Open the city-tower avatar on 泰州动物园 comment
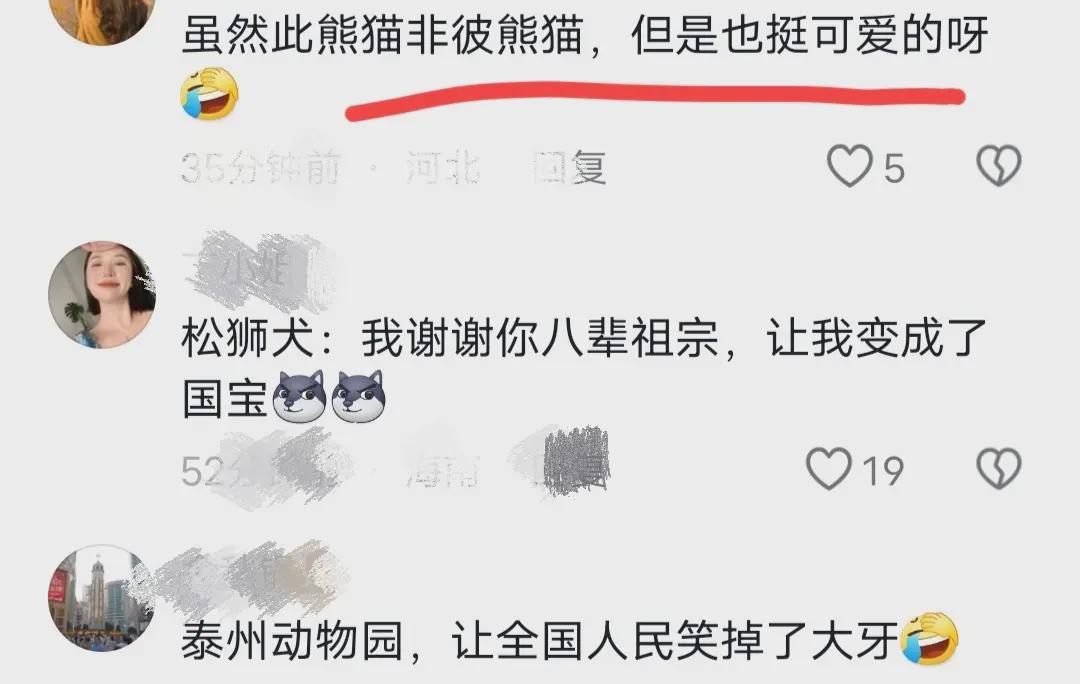Image resolution: width=1080 pixels, height=684 pixels. pos(102,598)
